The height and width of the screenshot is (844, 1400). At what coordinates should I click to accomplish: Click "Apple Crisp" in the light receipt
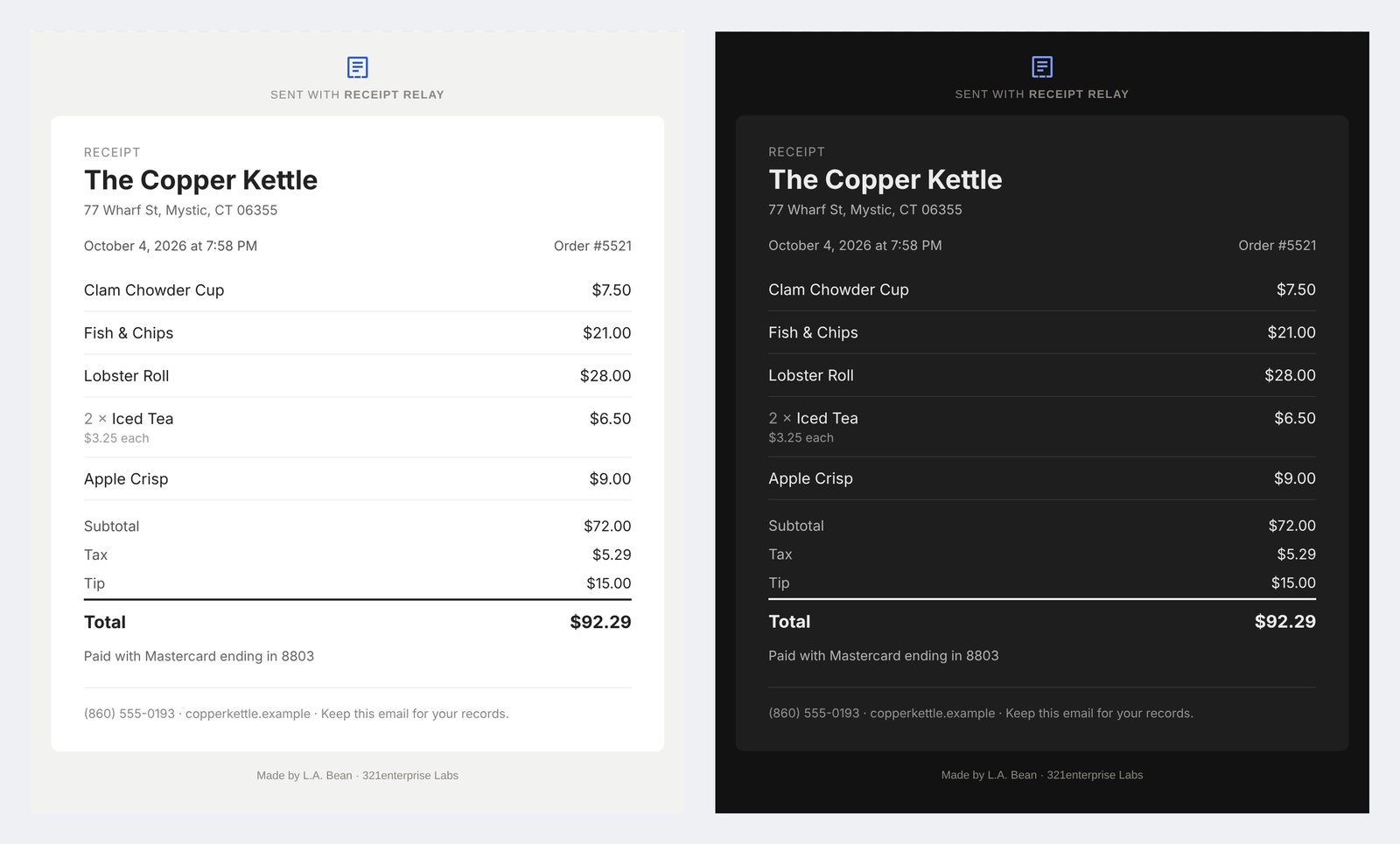pyautogui.click(x=126, y=479)
